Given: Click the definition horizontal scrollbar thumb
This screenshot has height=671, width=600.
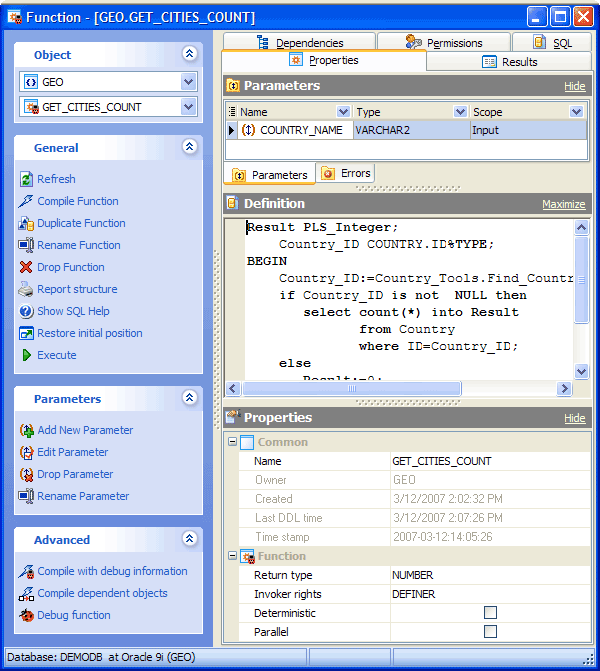Looking at the screenshot, I should 352,389.
